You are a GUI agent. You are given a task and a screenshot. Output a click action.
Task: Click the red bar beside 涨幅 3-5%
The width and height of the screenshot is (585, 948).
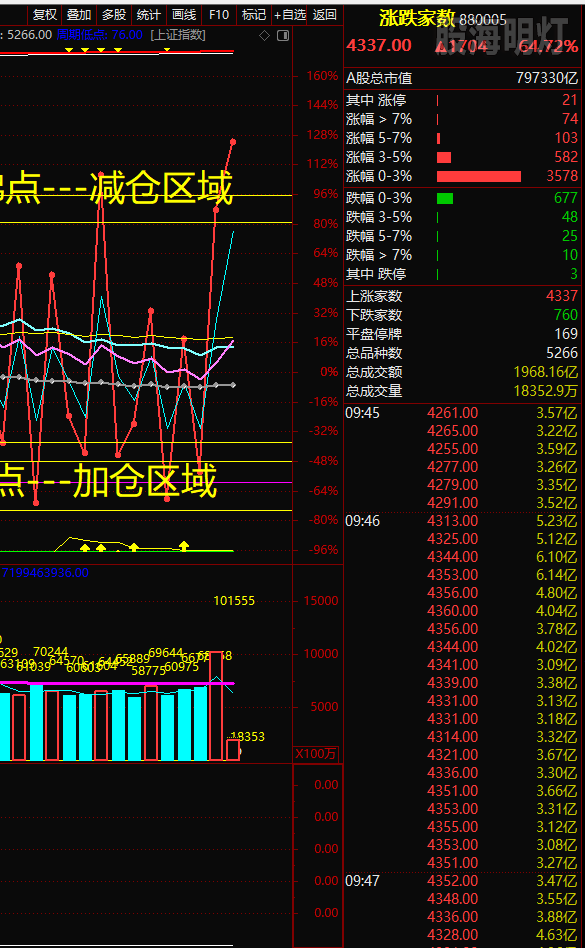pyautogui.click(x=444, y=157)
